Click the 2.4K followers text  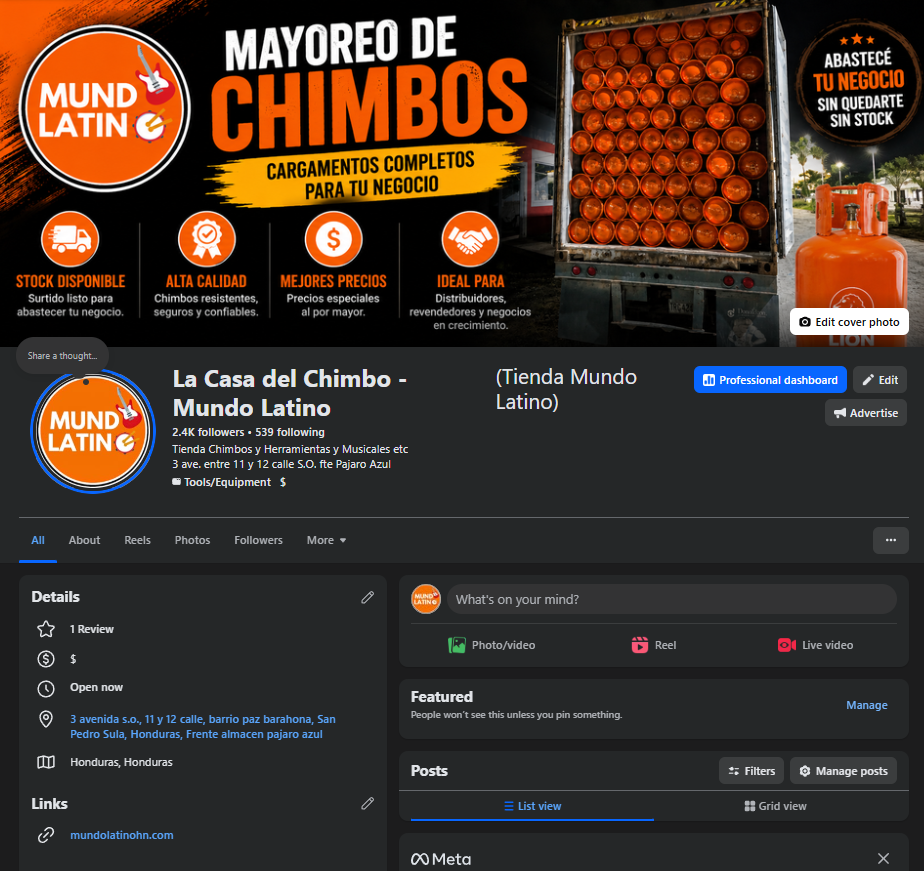point(208,433)
